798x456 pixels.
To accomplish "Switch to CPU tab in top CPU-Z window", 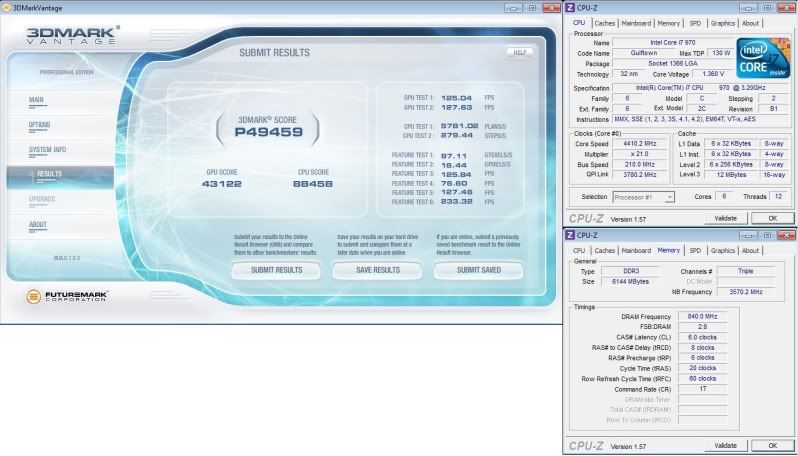I will pyautogui.click(x=579, y=23).
